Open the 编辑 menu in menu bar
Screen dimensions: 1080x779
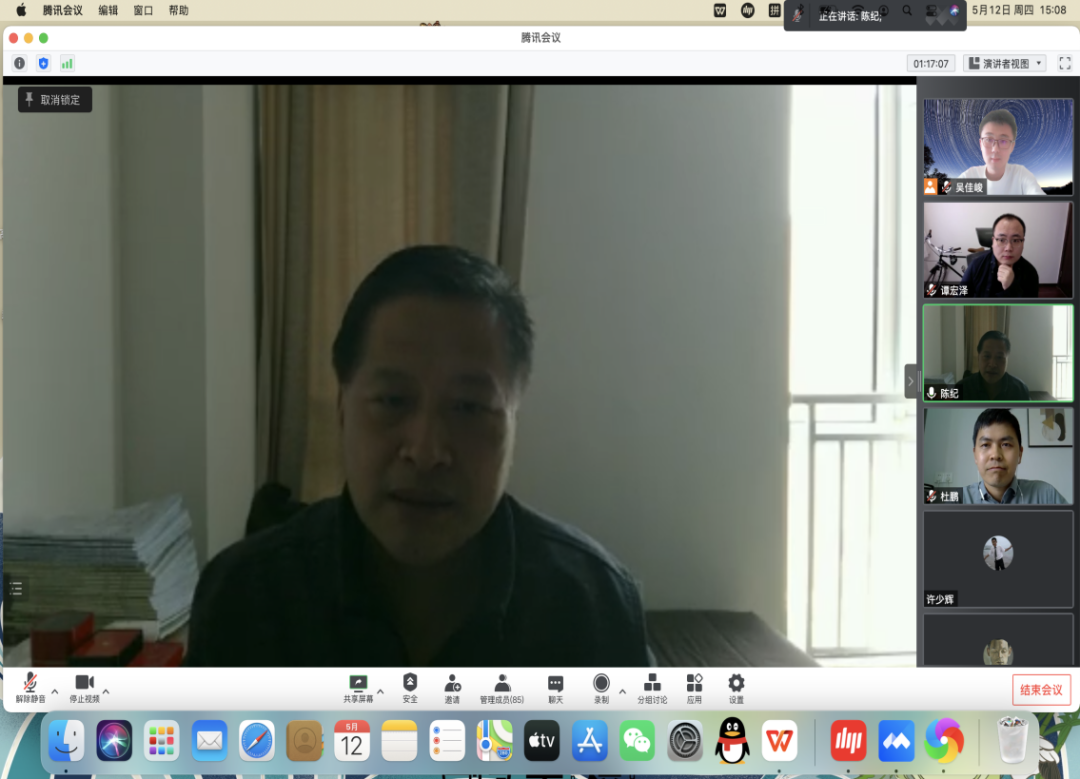pyautogui.click(x=108, y=10)
